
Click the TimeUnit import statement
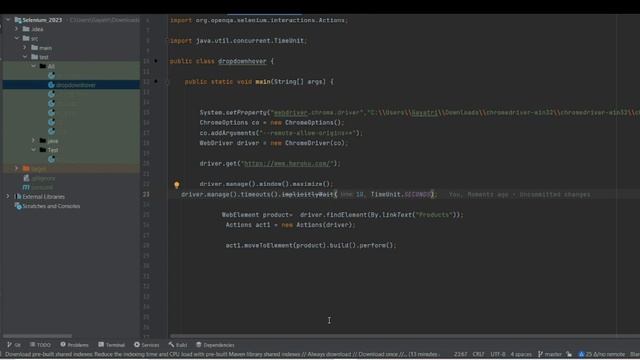click(x=238, y=41)
